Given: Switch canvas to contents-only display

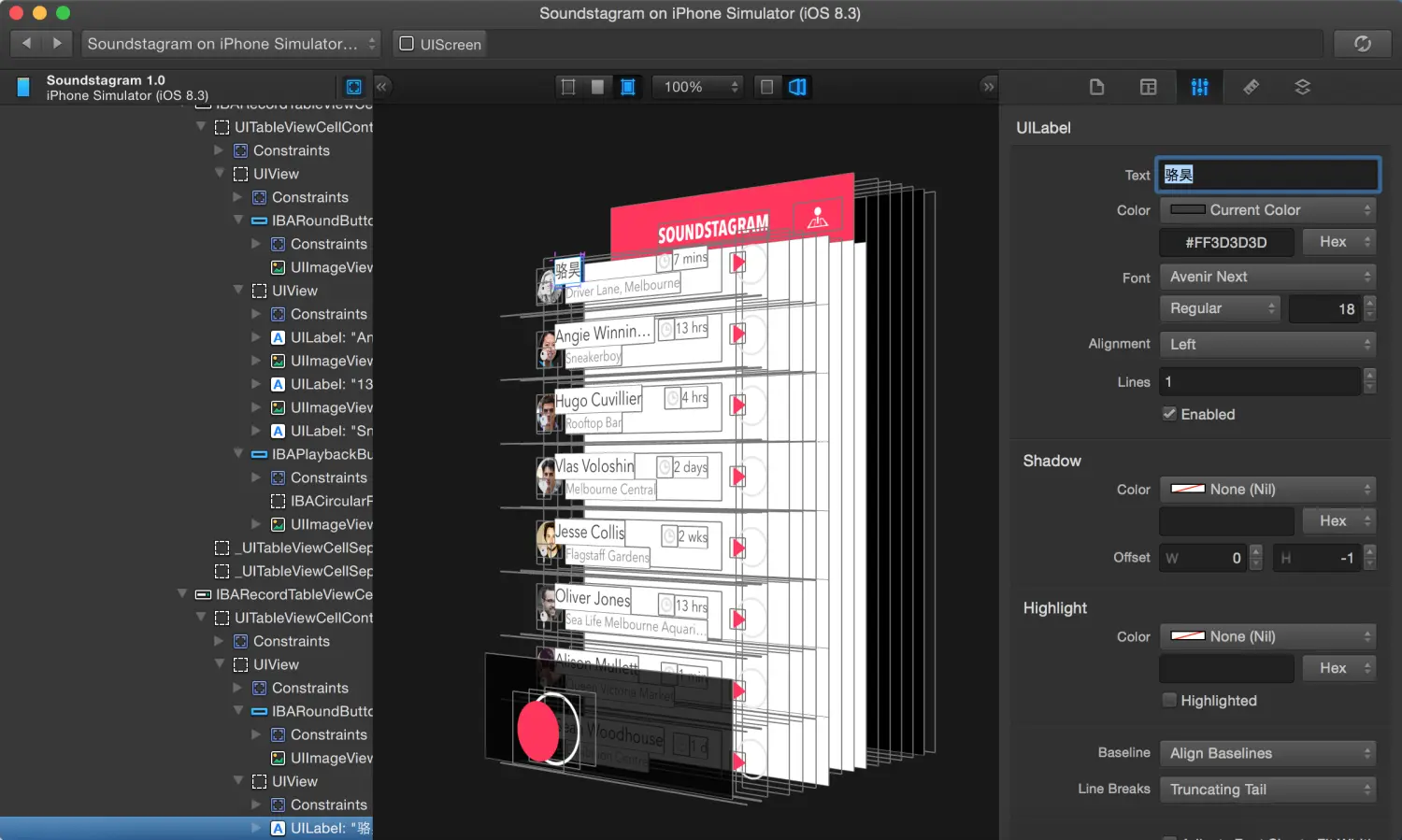Looking at the screenshot, I should pos(598,87).
